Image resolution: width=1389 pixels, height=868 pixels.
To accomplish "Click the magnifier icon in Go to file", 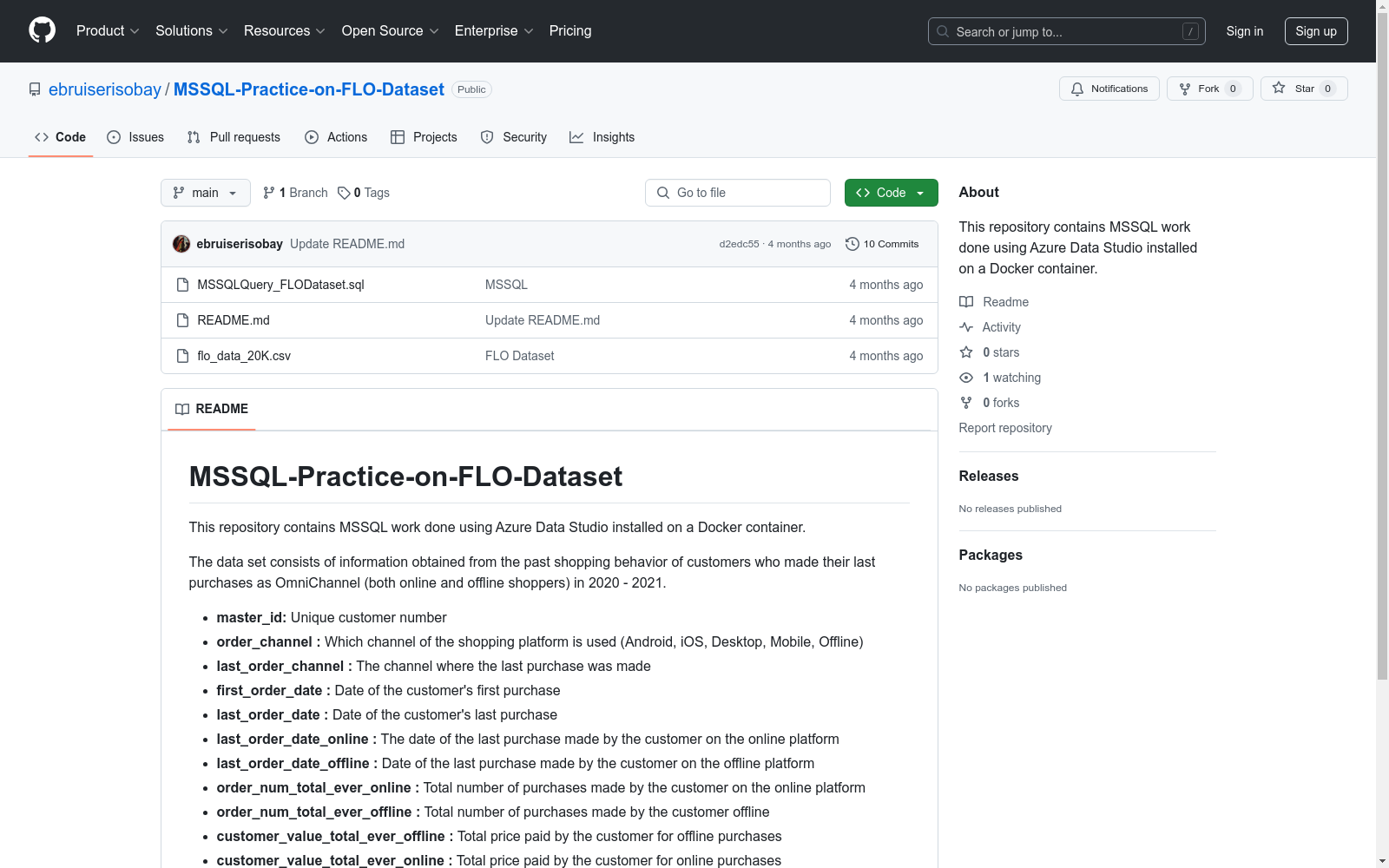I will click(x=663, y=193).
